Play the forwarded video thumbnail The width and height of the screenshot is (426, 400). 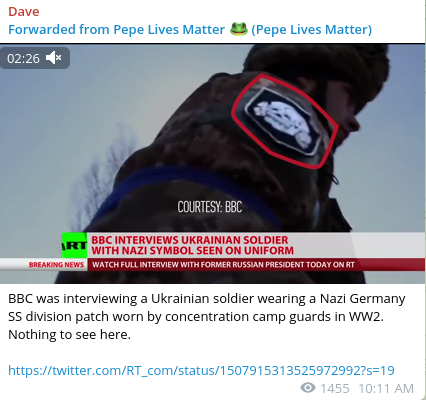coord(213,163)
